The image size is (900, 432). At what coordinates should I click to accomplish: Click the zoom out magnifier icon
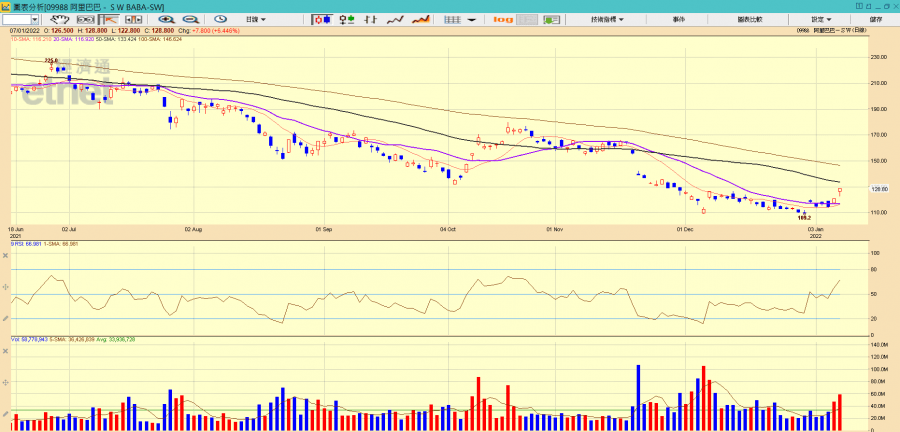(191, 19)
